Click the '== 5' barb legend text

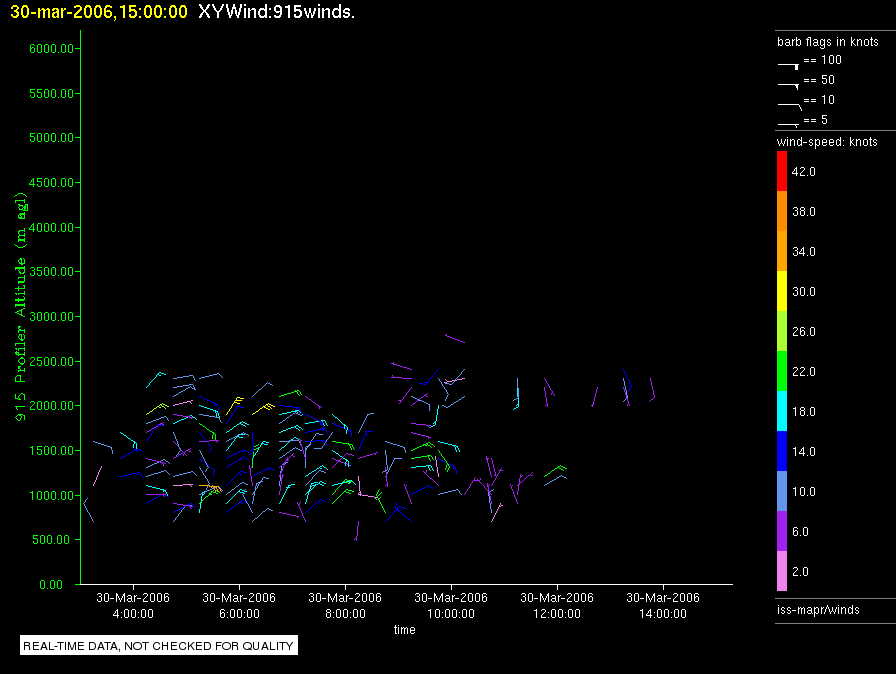click(815, 119)
